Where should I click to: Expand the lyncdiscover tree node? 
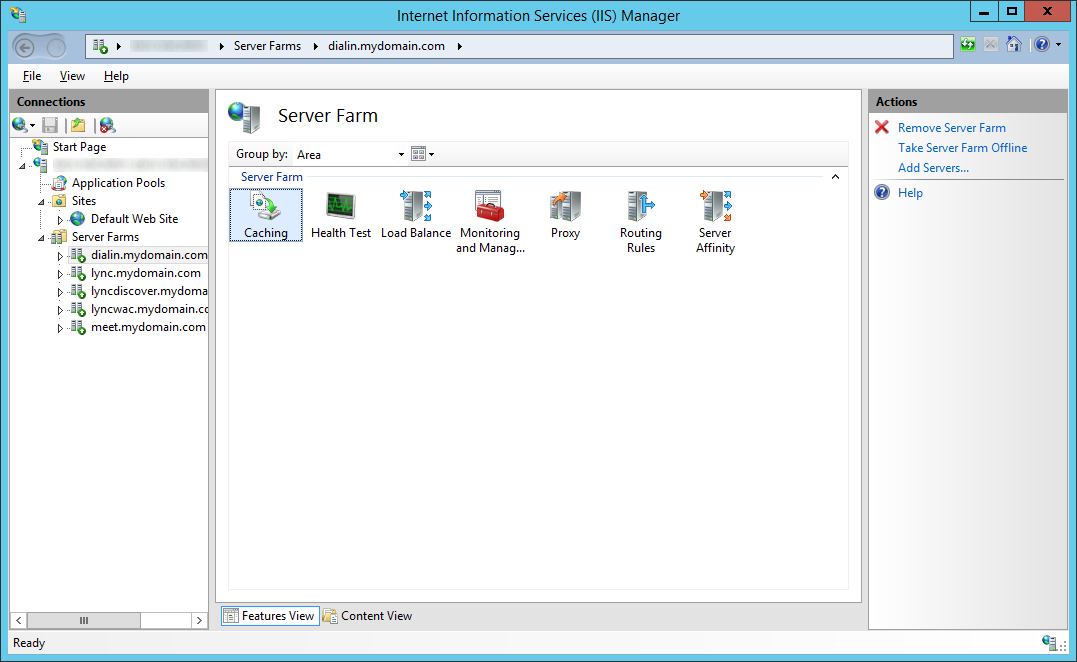tap(60, 292)
